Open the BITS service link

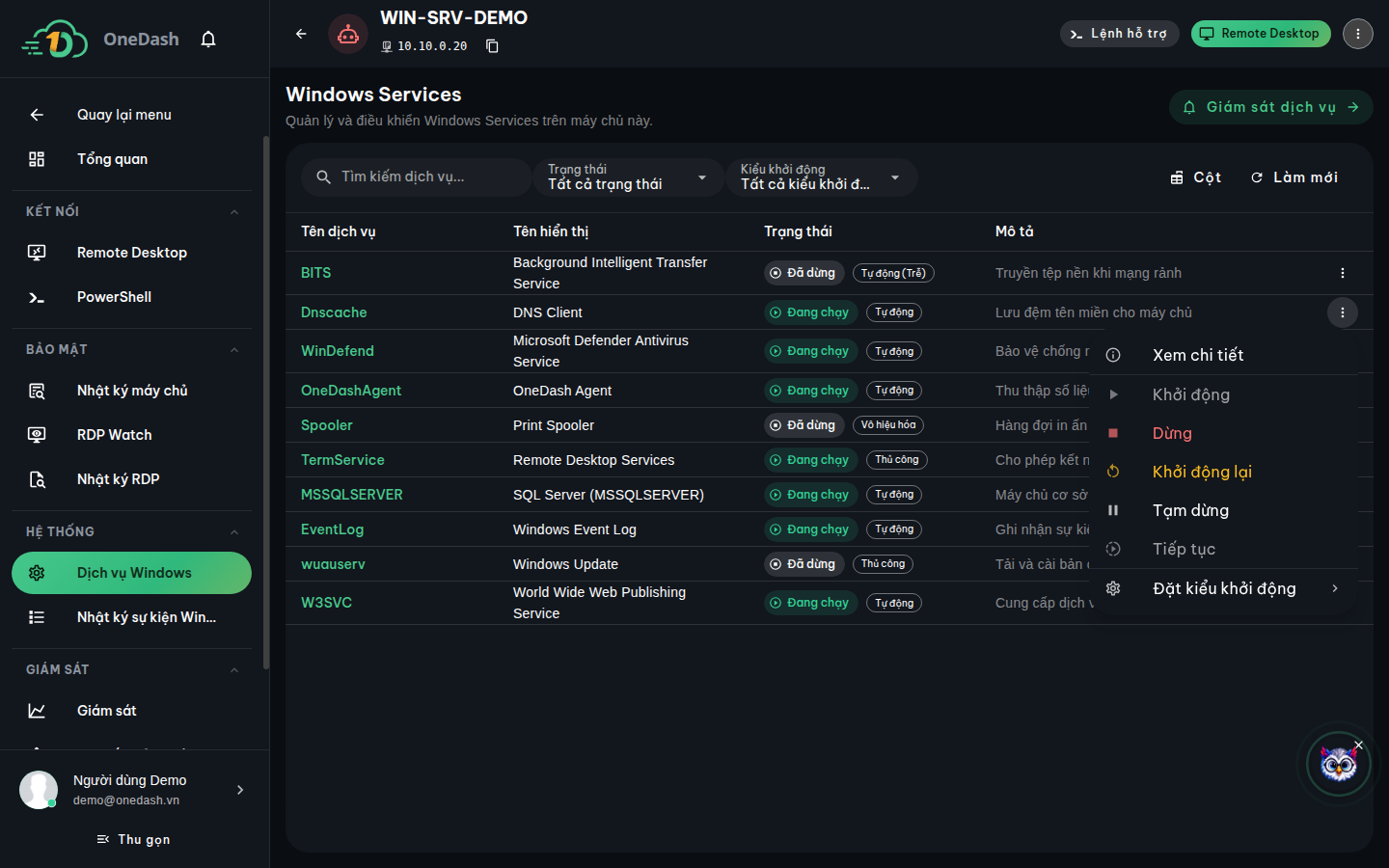tap(316, 273)
